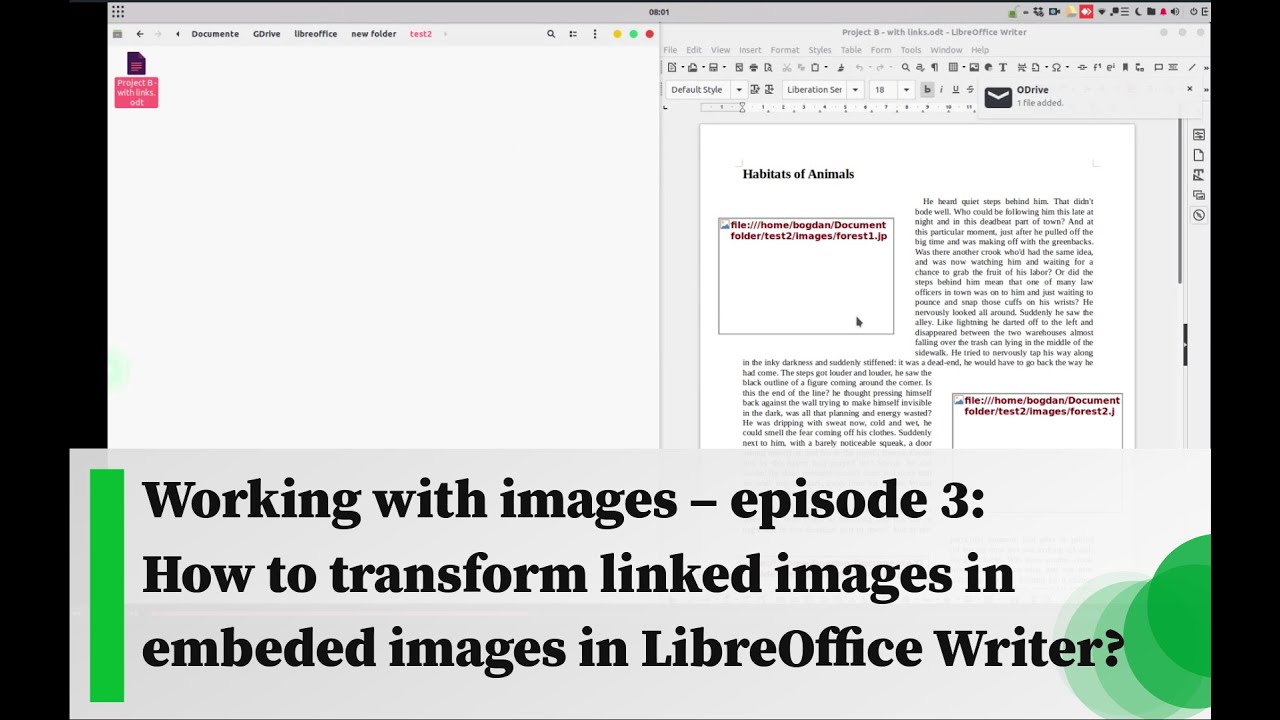Expand the font size dropdown arrow
The height and width of the screenshot is (720, 1280).
coord(907,89)
